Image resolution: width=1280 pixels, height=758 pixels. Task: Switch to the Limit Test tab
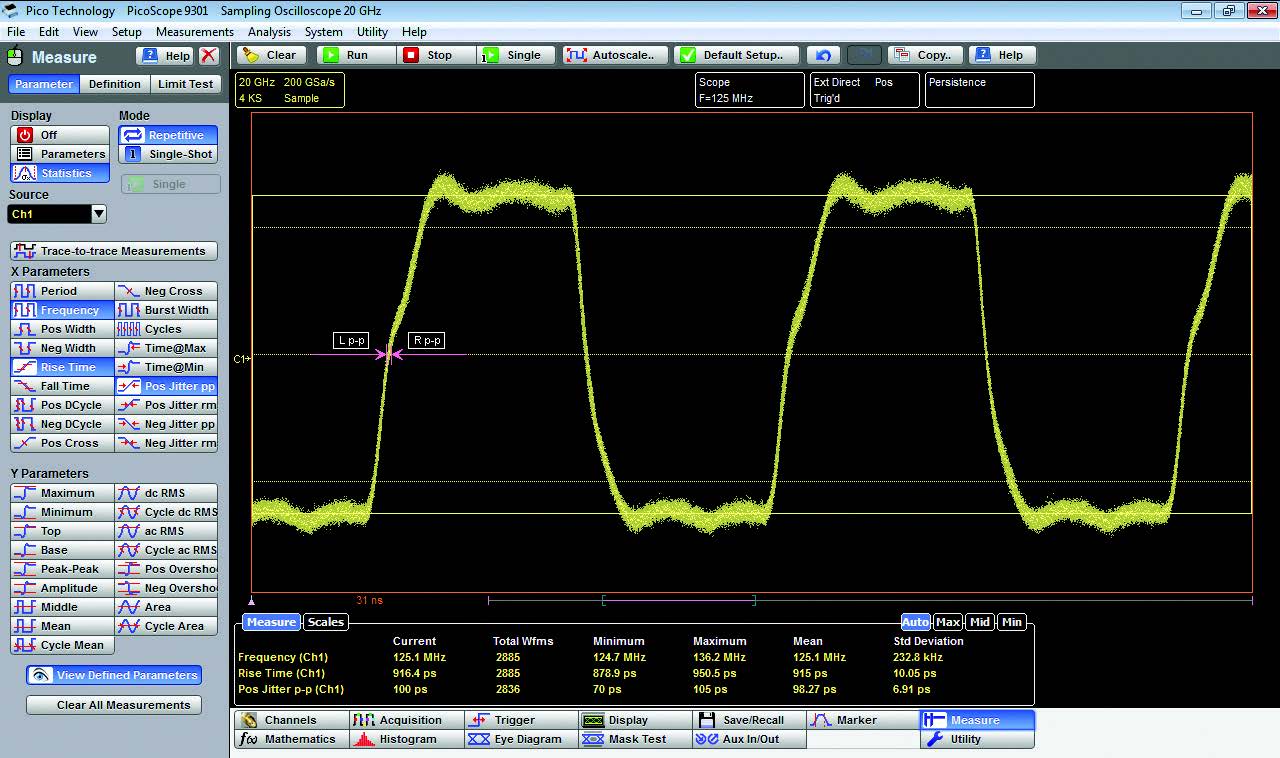185,84
